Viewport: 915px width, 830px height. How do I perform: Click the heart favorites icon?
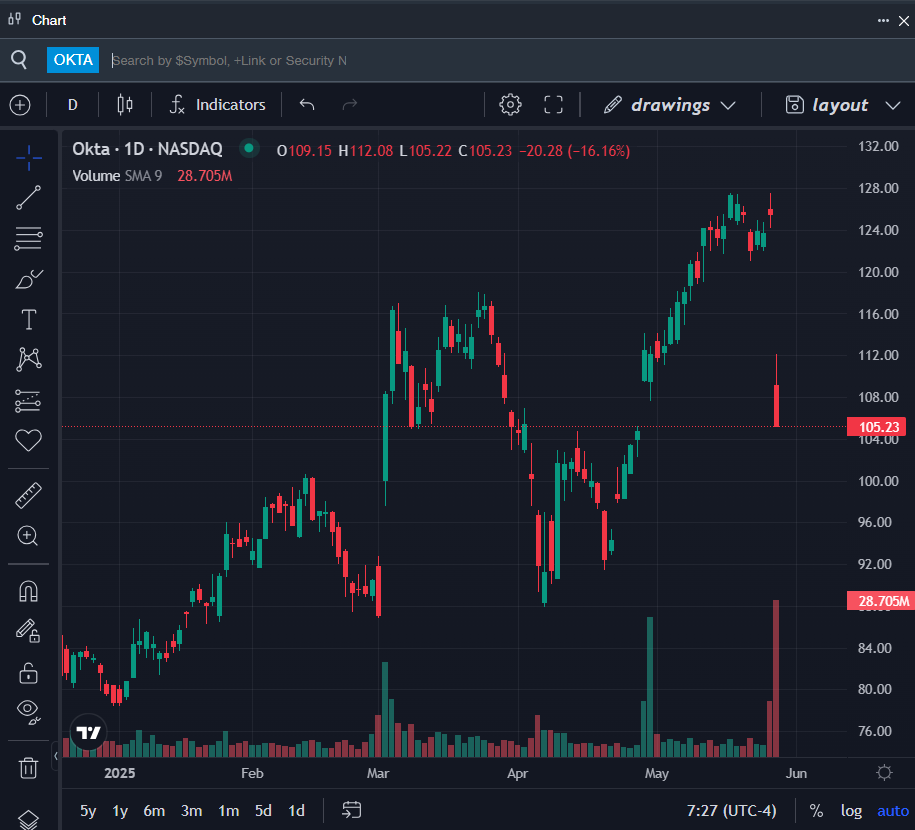(28, 440)
